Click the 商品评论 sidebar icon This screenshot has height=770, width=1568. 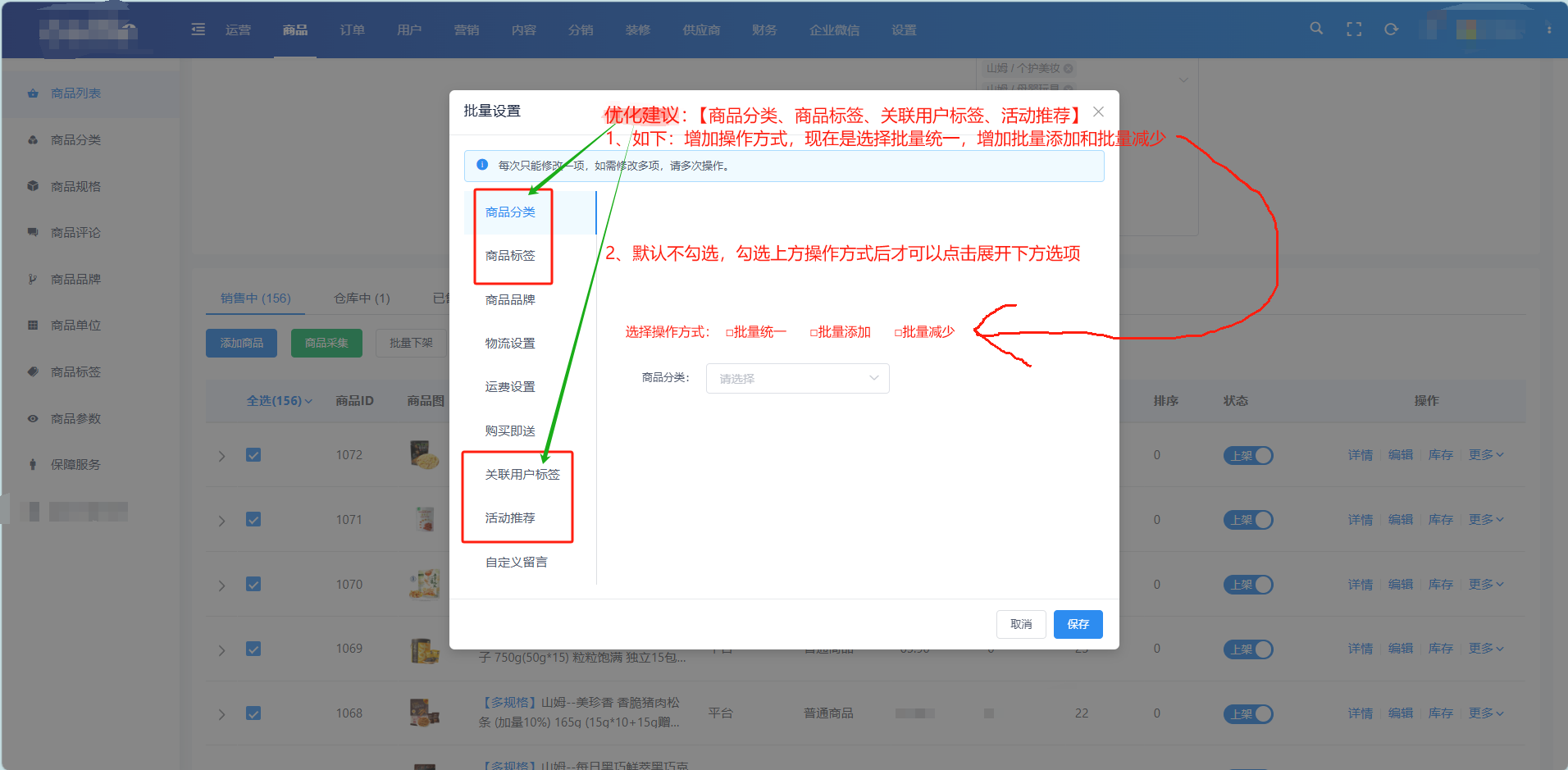coord(33,233)
